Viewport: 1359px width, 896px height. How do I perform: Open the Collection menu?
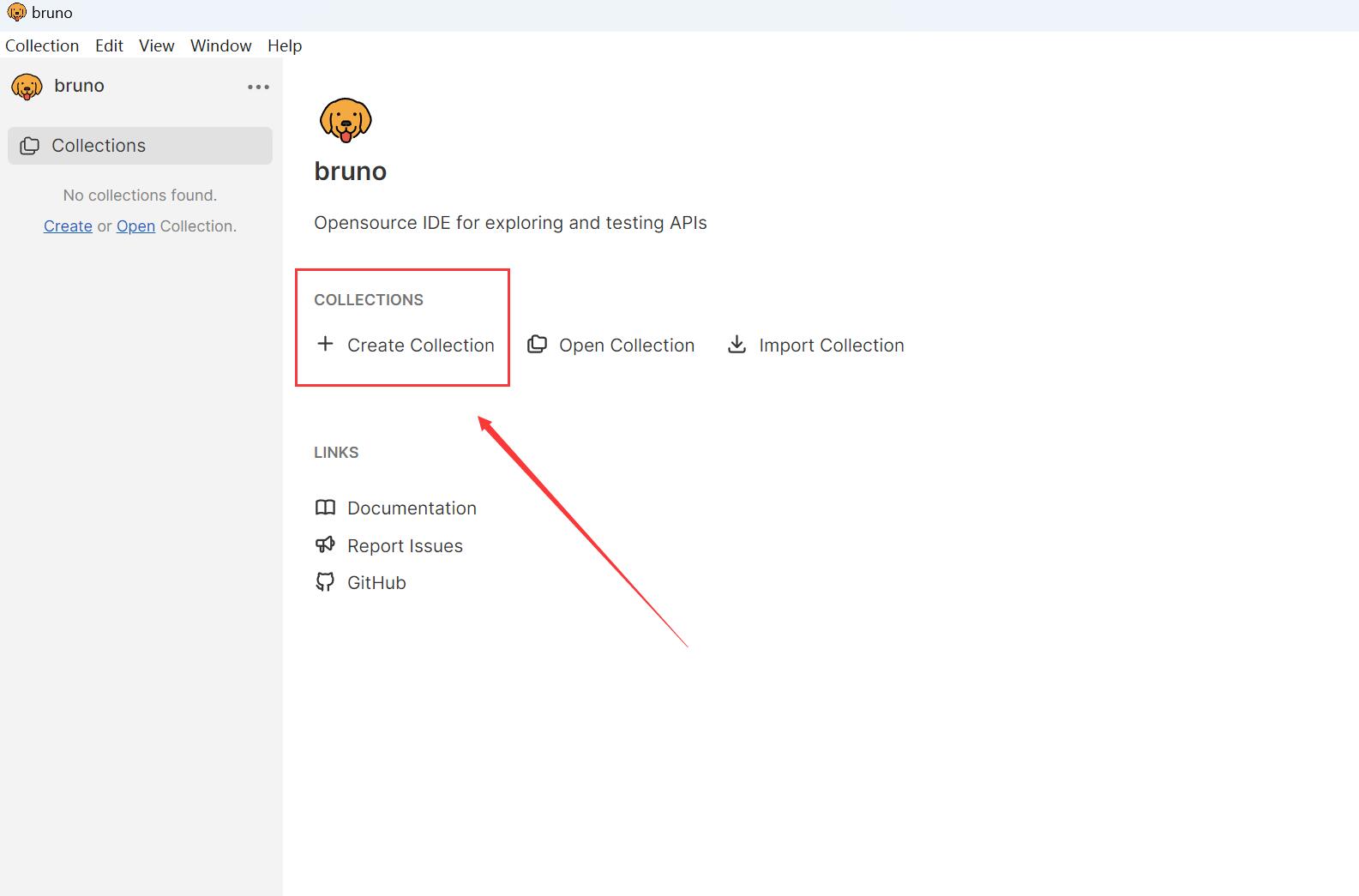[x=42, y=45]
